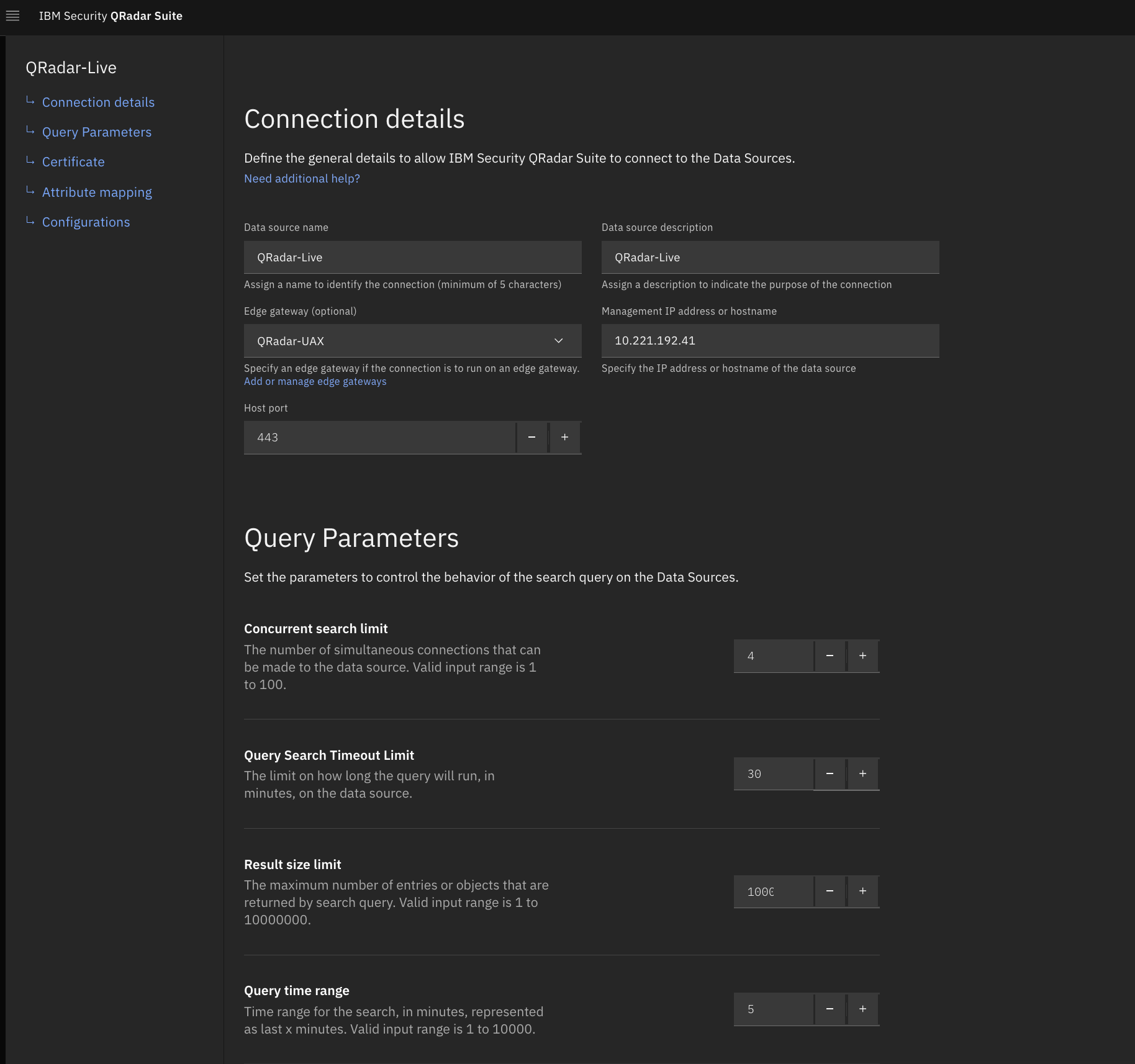Navigate to Configurations section

[86, 222]
